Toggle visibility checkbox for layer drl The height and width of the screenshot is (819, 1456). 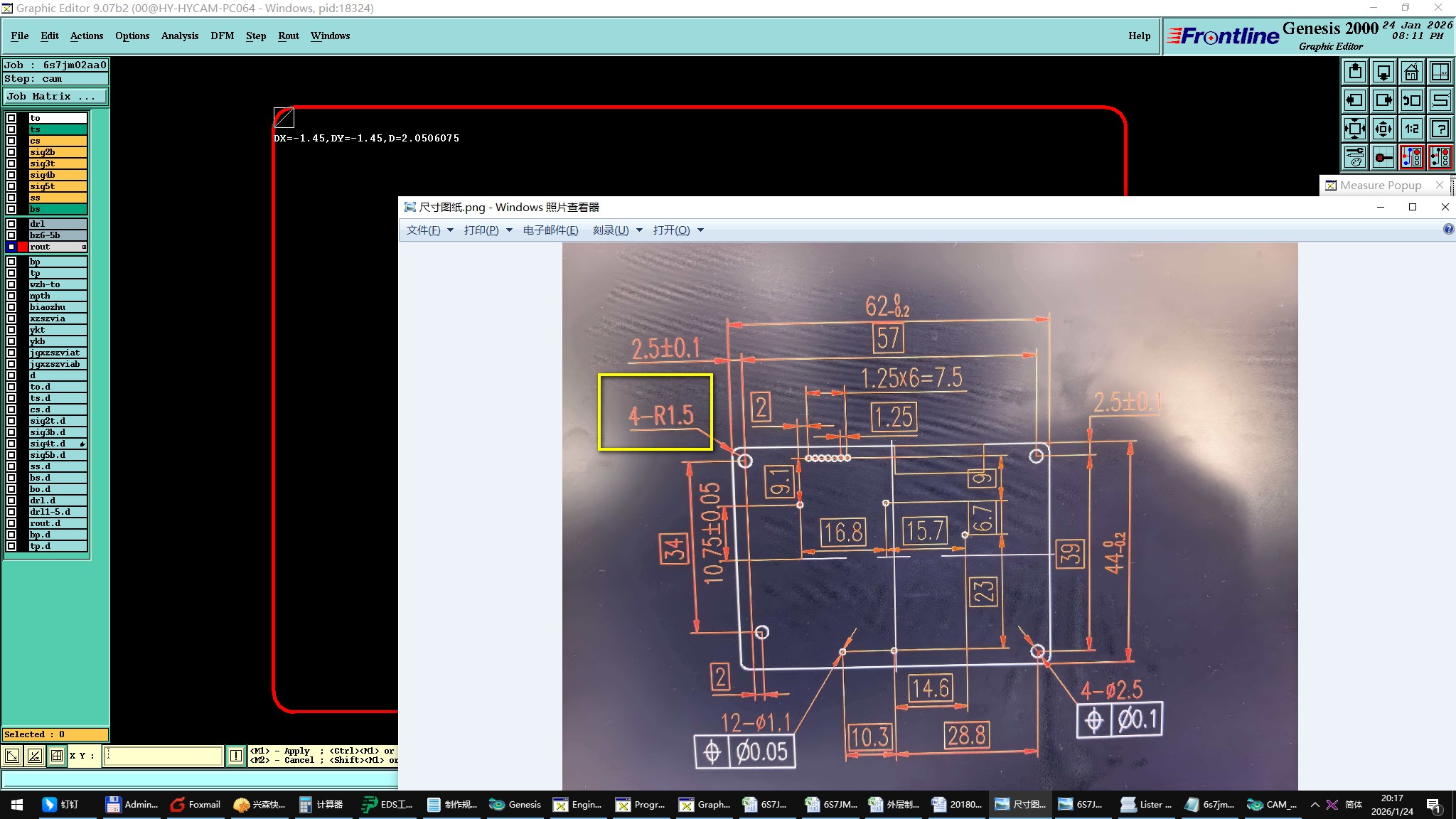tap(11, 224)
